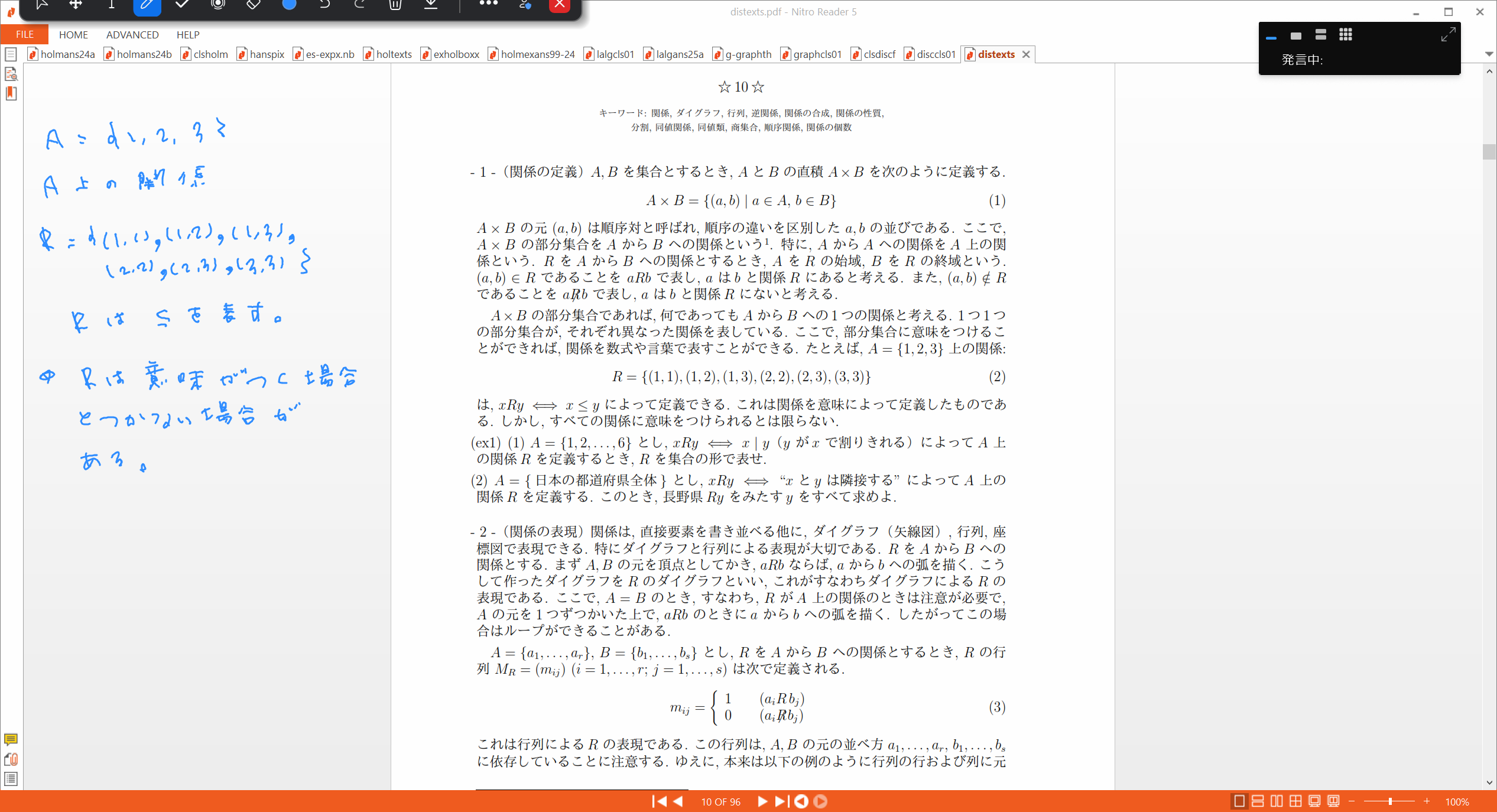Minimize the video panel to a bar
The height and width of the screenshot is (812, 1497).
pos(1271,37)
